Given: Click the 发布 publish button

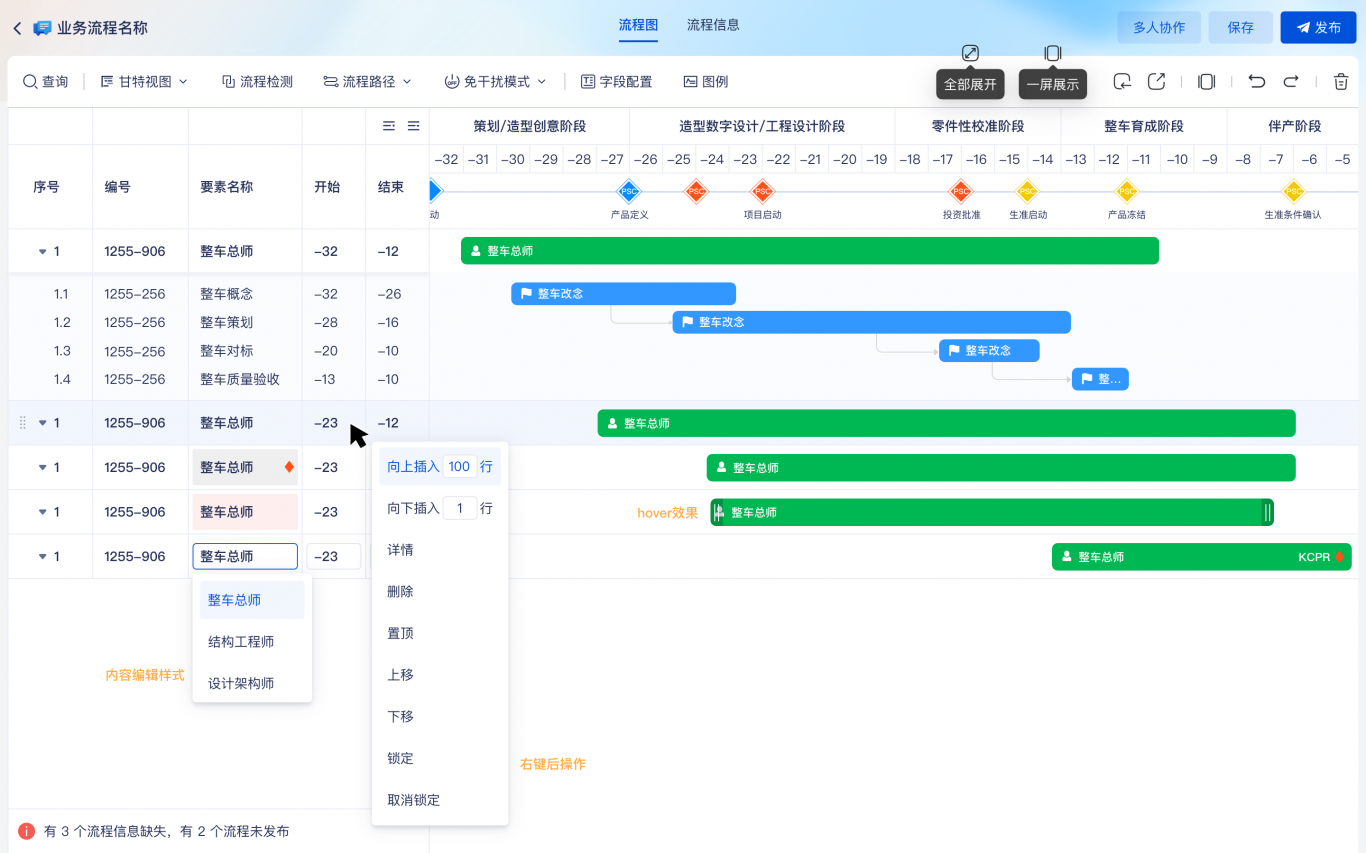Looking at the screenshot, I should pyautogui.click(x=1318, y=28).
